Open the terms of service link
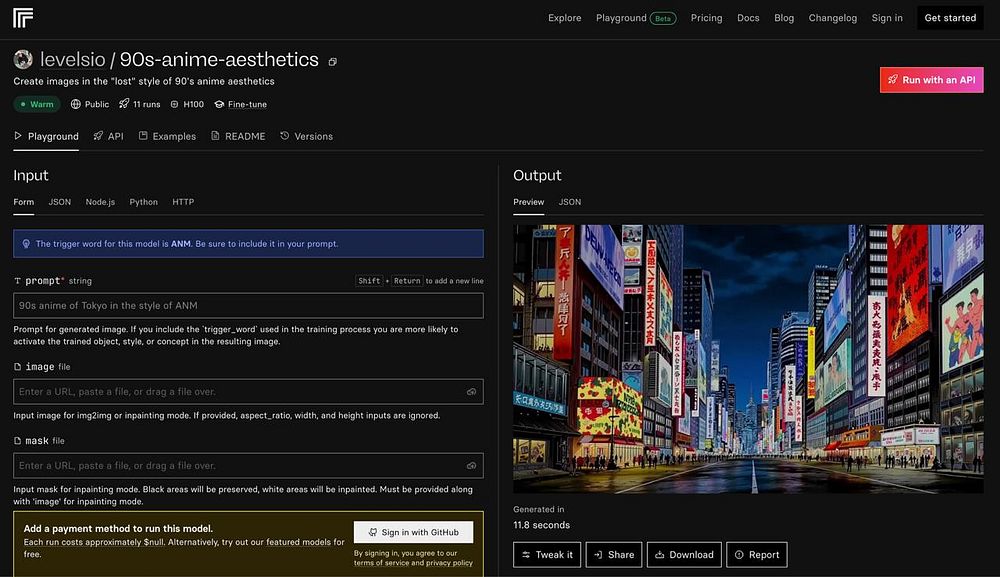Viewport: 1000px width, 577px height. click(x=381, y=563)
